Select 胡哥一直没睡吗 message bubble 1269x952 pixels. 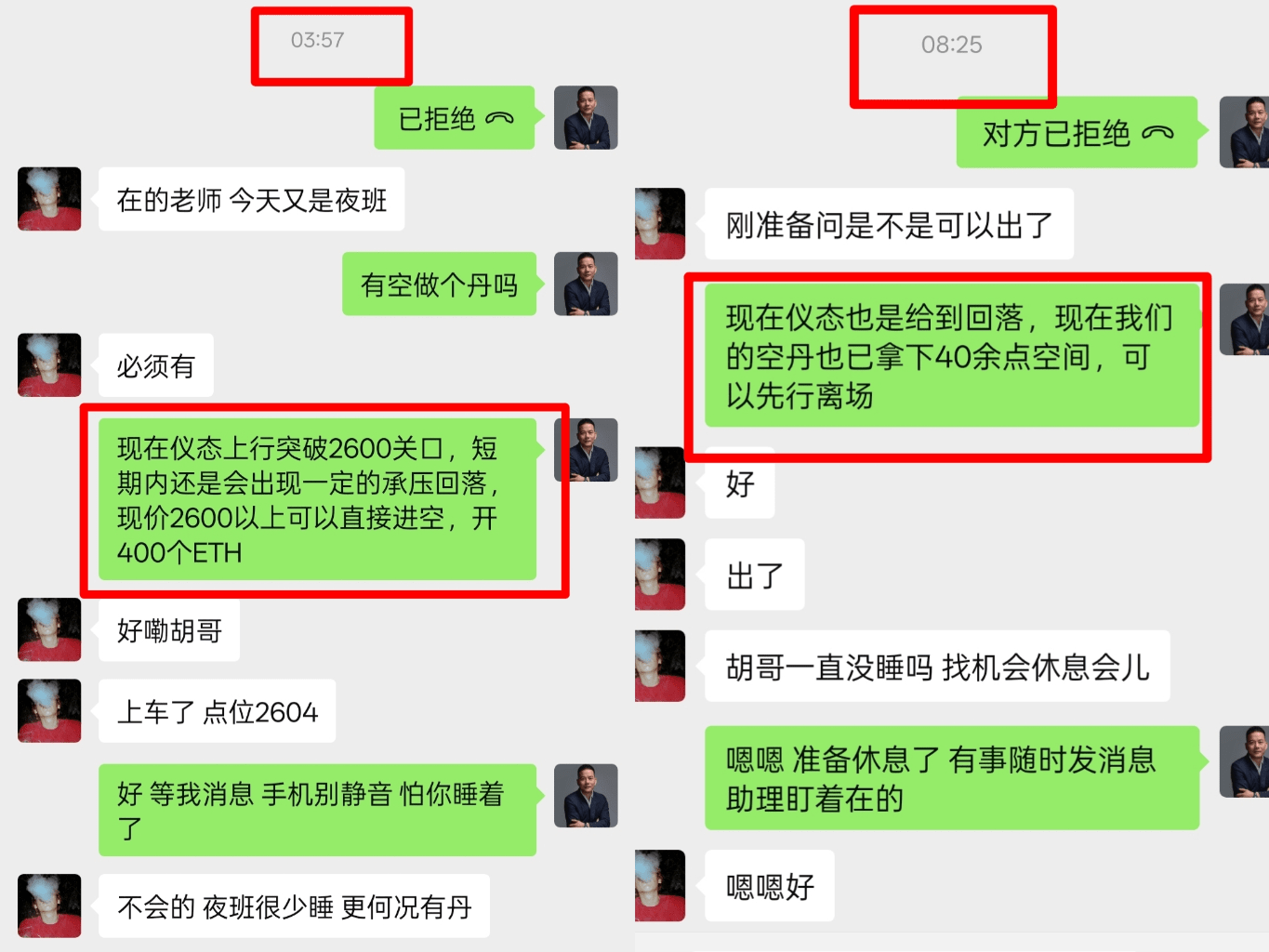(937, 667)
